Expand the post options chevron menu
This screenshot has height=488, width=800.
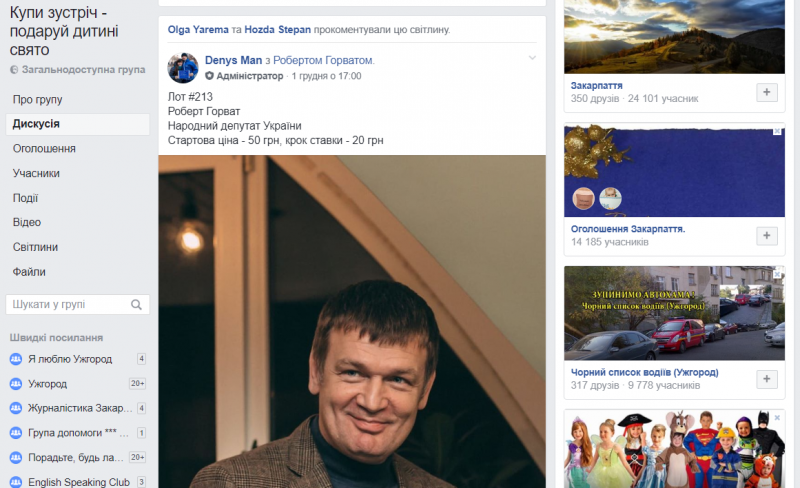click(532, 58)
